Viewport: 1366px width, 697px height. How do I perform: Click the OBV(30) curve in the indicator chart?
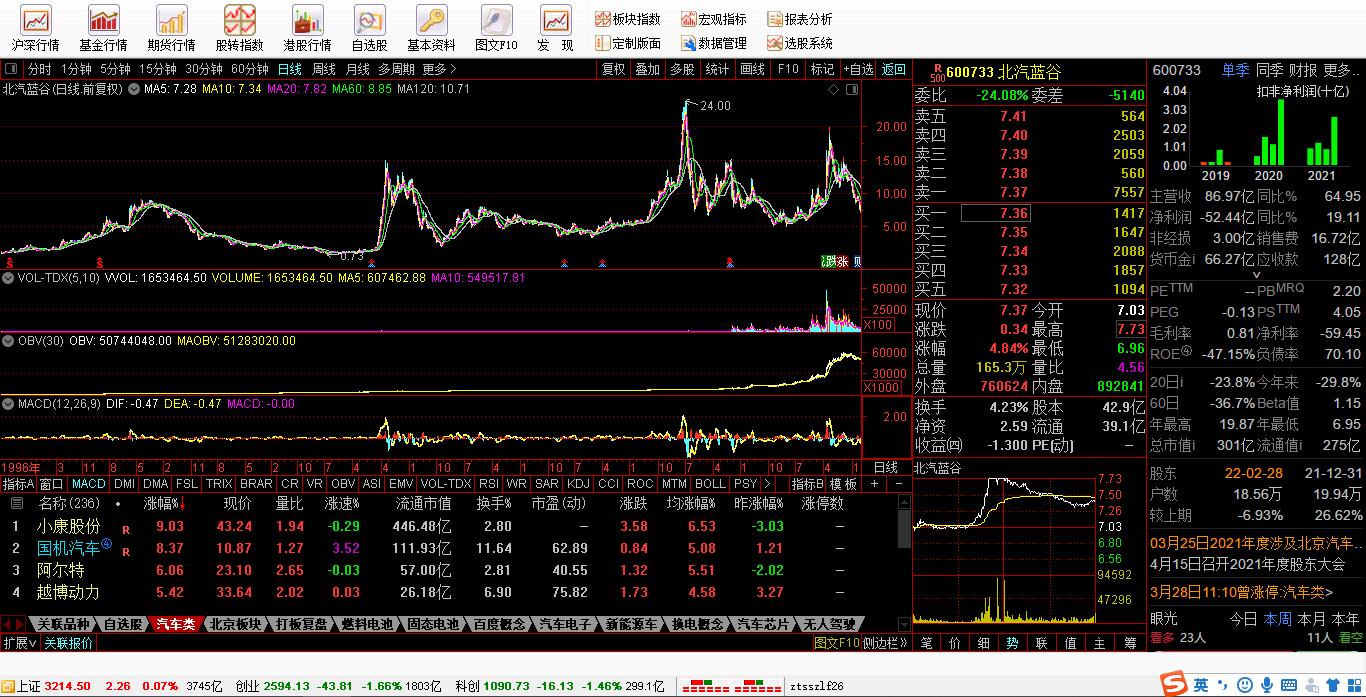tap(836, 359)
